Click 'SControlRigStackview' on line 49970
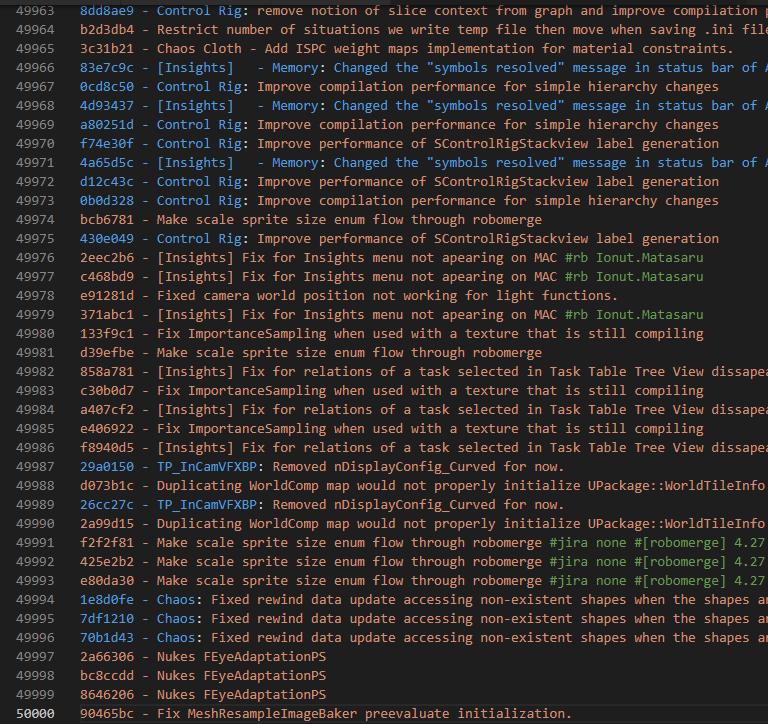The height and width of the screenshot is (724, 768). click(x=511, y=144)
